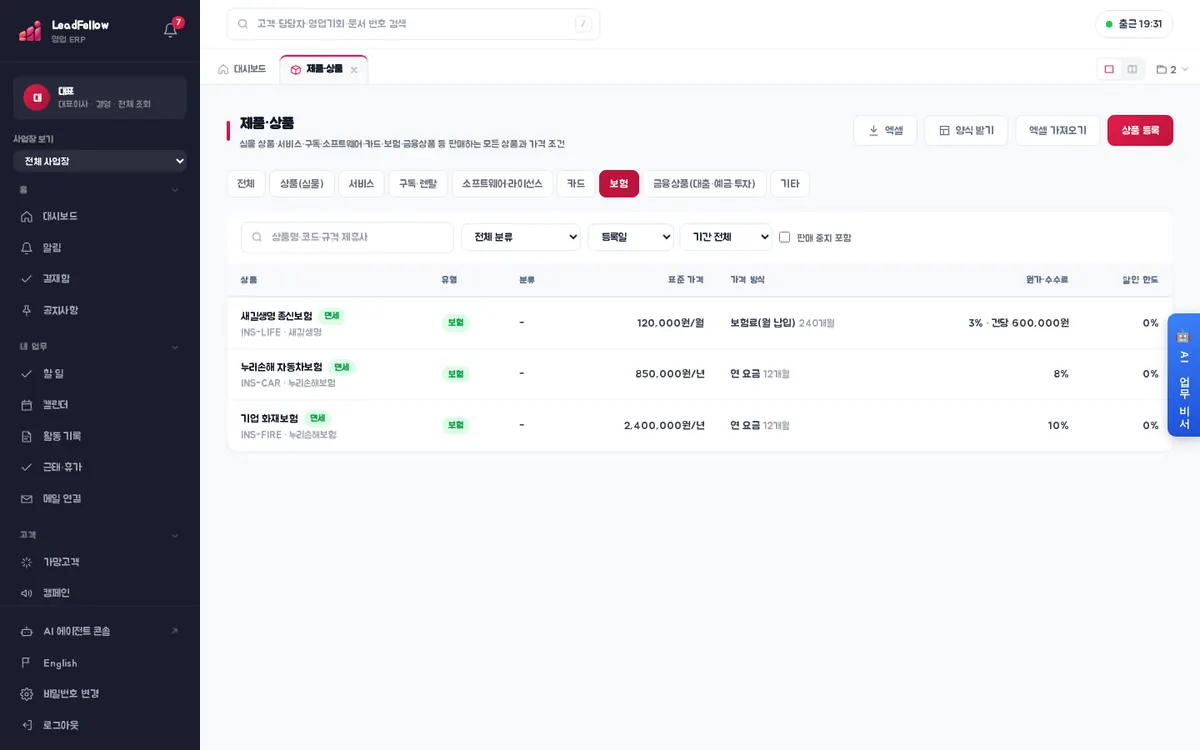Click the product name search field
The image size is (1200, 750).
347,237
